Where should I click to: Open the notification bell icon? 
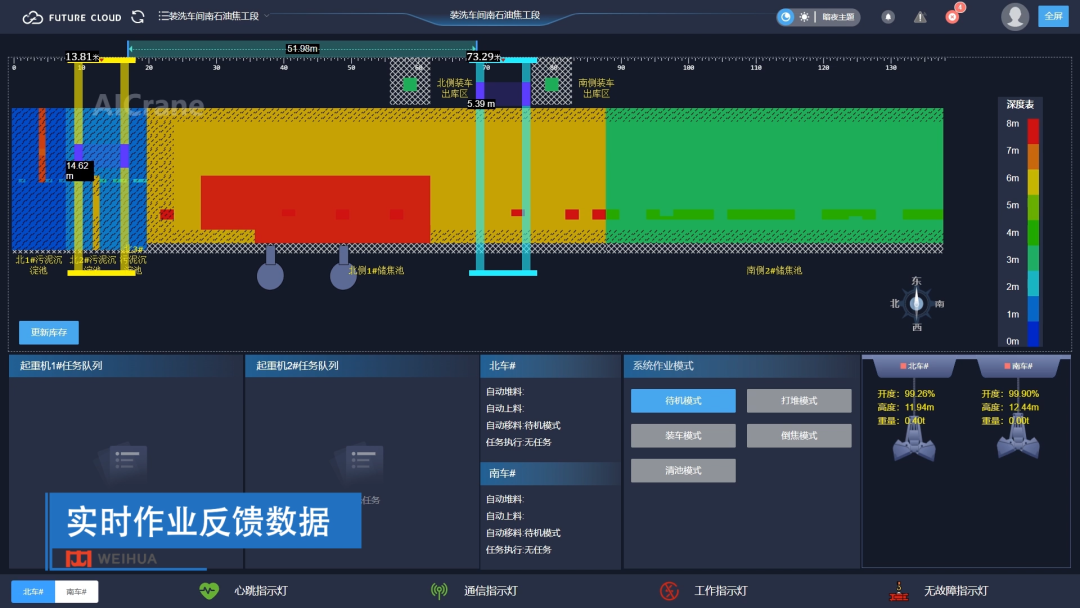click(888, 17)
